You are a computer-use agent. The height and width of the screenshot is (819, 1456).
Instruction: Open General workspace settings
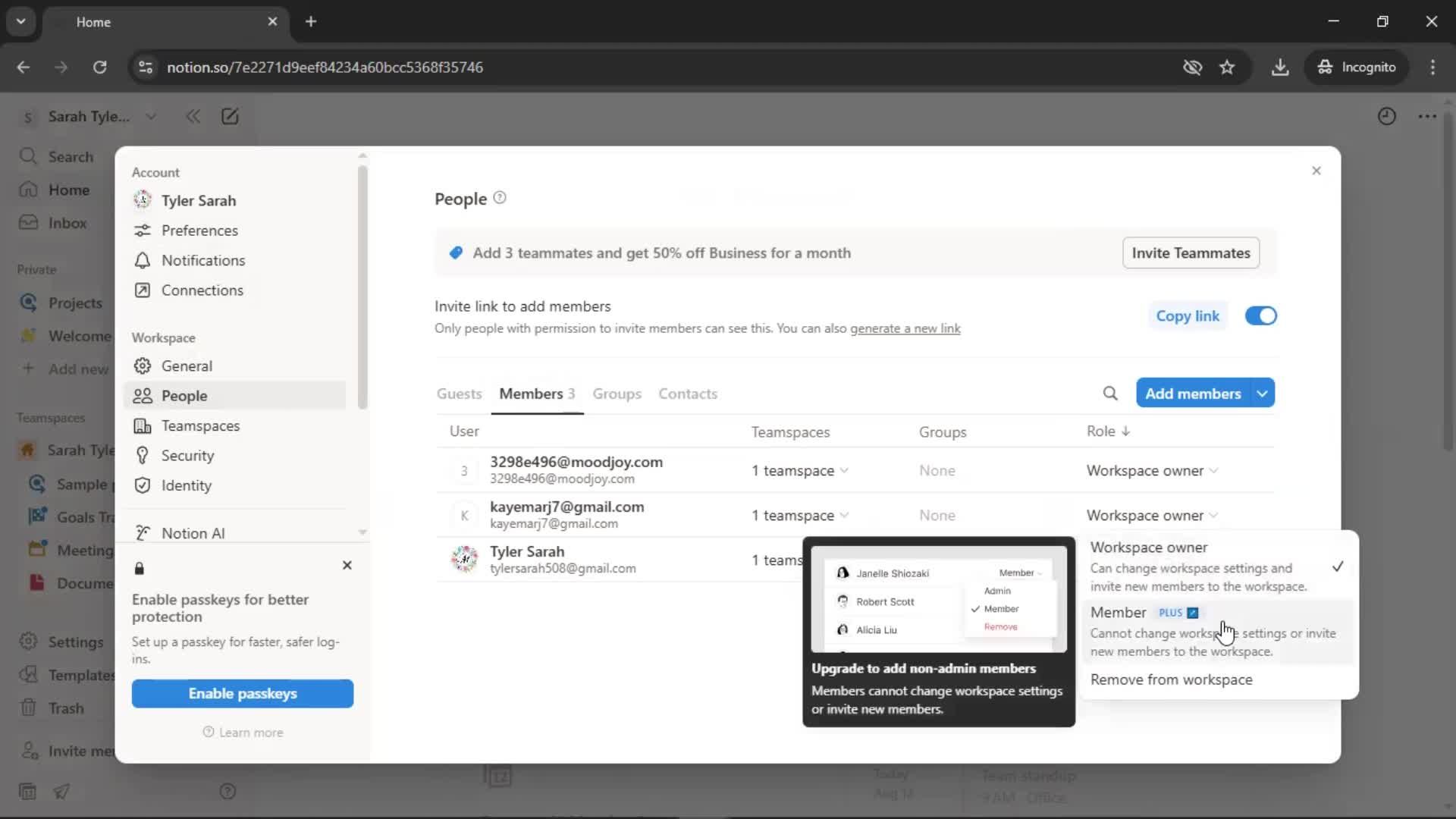tap(235, 366)
